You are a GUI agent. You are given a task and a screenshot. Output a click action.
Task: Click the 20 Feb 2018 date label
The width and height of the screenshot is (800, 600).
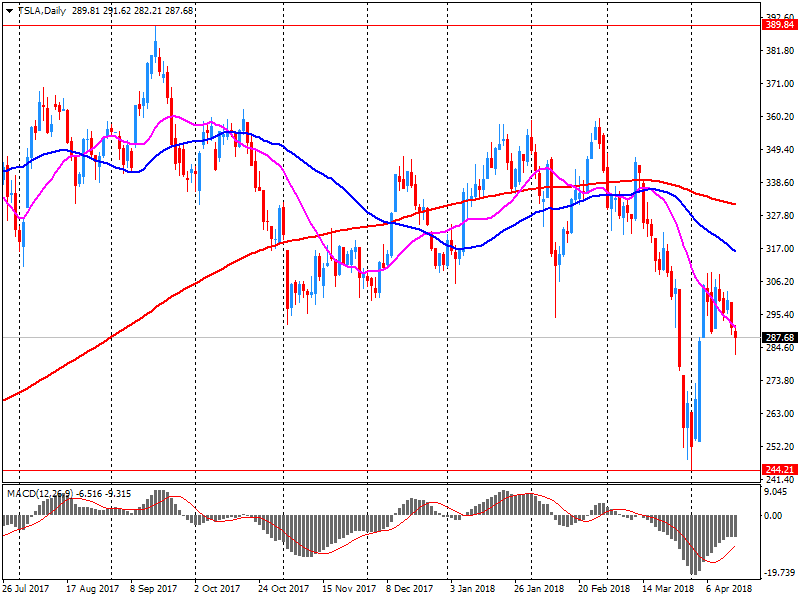(x=604, y=589)
